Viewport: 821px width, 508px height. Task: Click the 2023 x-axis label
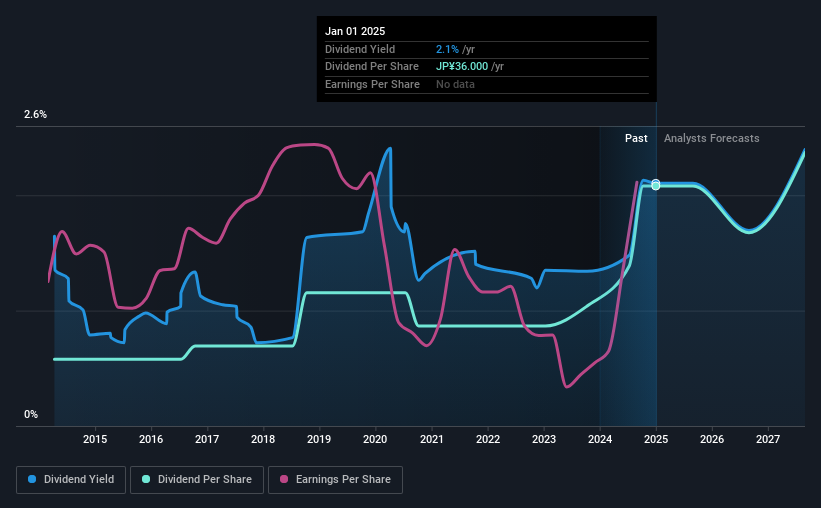(x=543, y=439)
